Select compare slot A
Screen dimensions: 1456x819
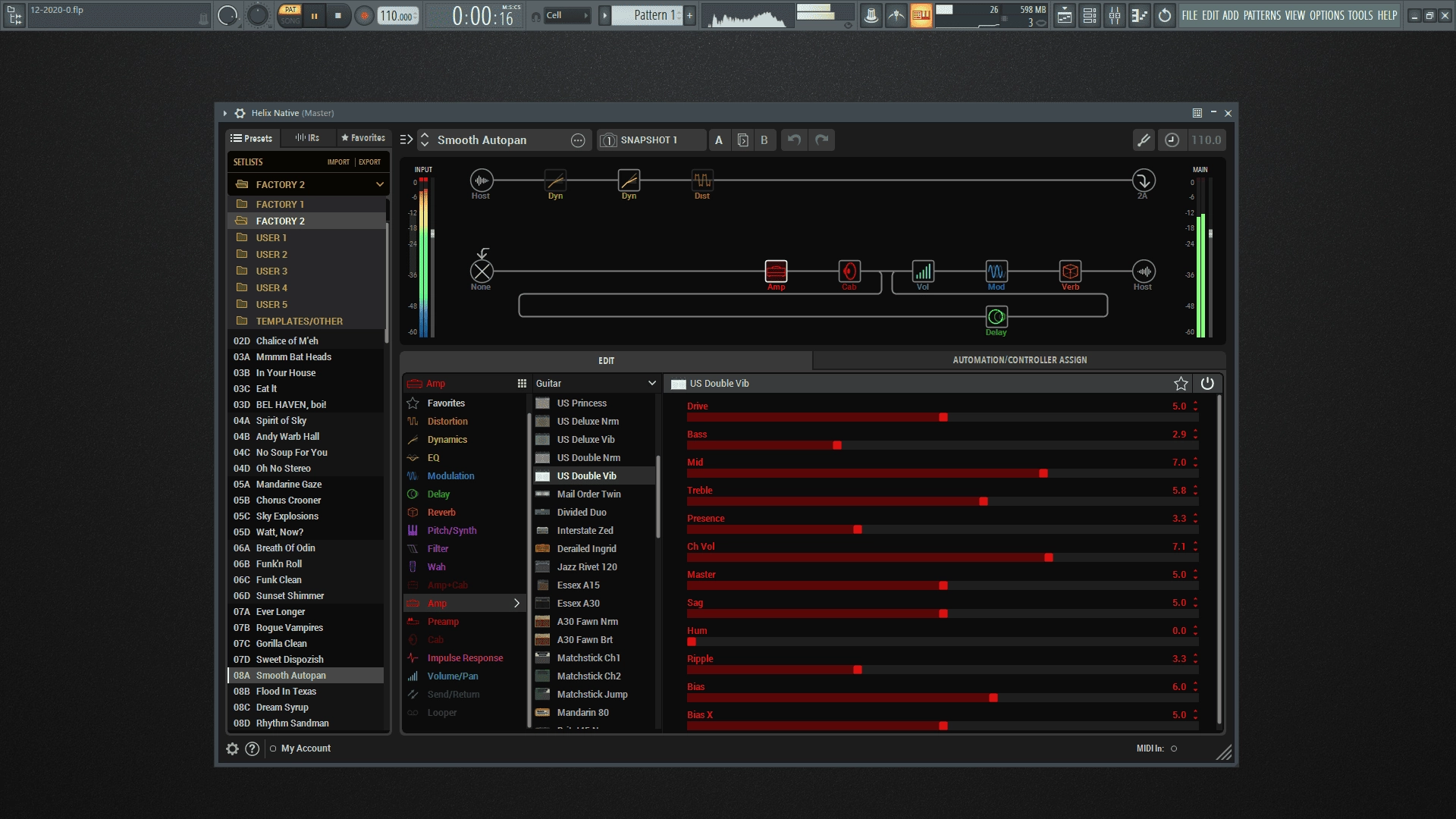click(x=719, y=140)
